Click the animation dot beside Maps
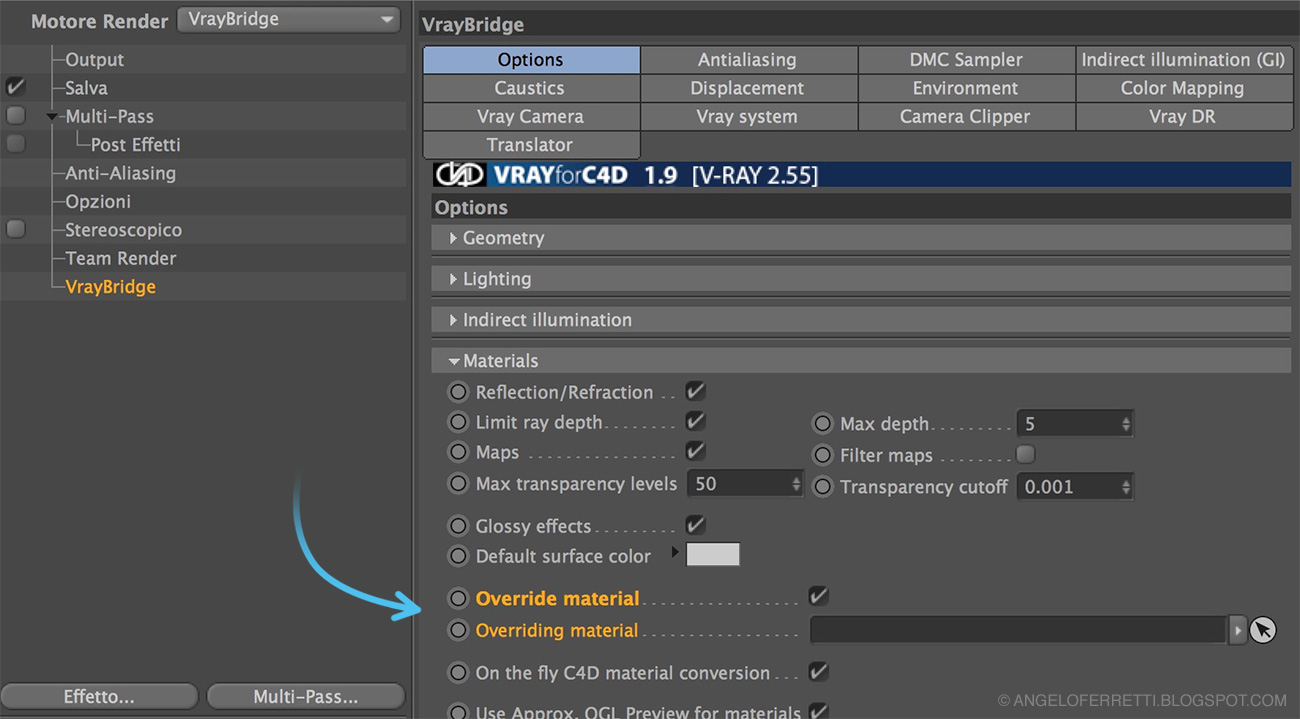 [458, 452]
